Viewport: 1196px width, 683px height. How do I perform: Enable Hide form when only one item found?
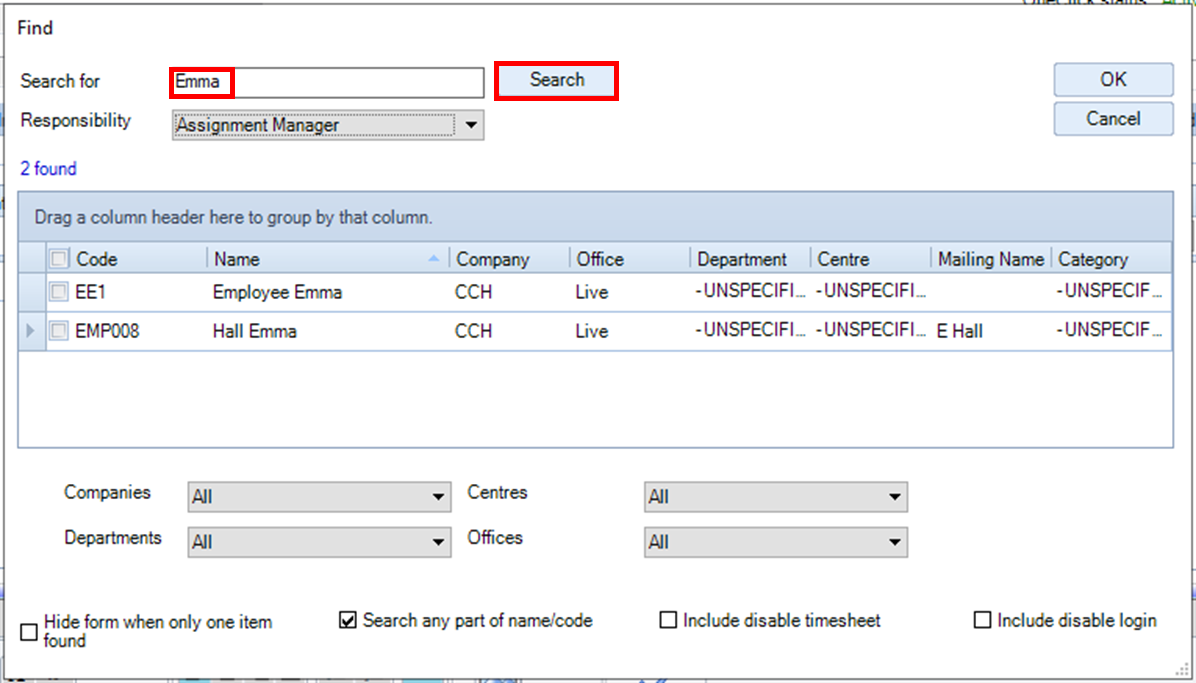point(29,632)
